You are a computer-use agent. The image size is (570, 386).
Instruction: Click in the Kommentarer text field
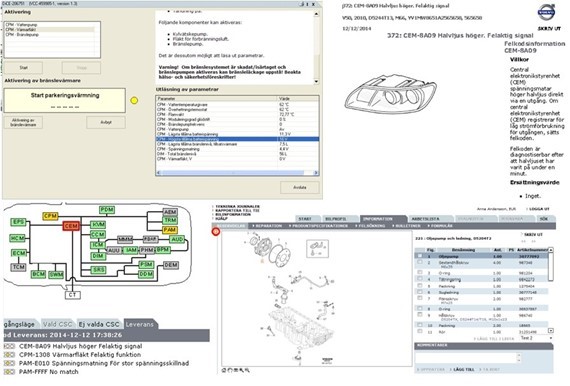click(467, 358)
